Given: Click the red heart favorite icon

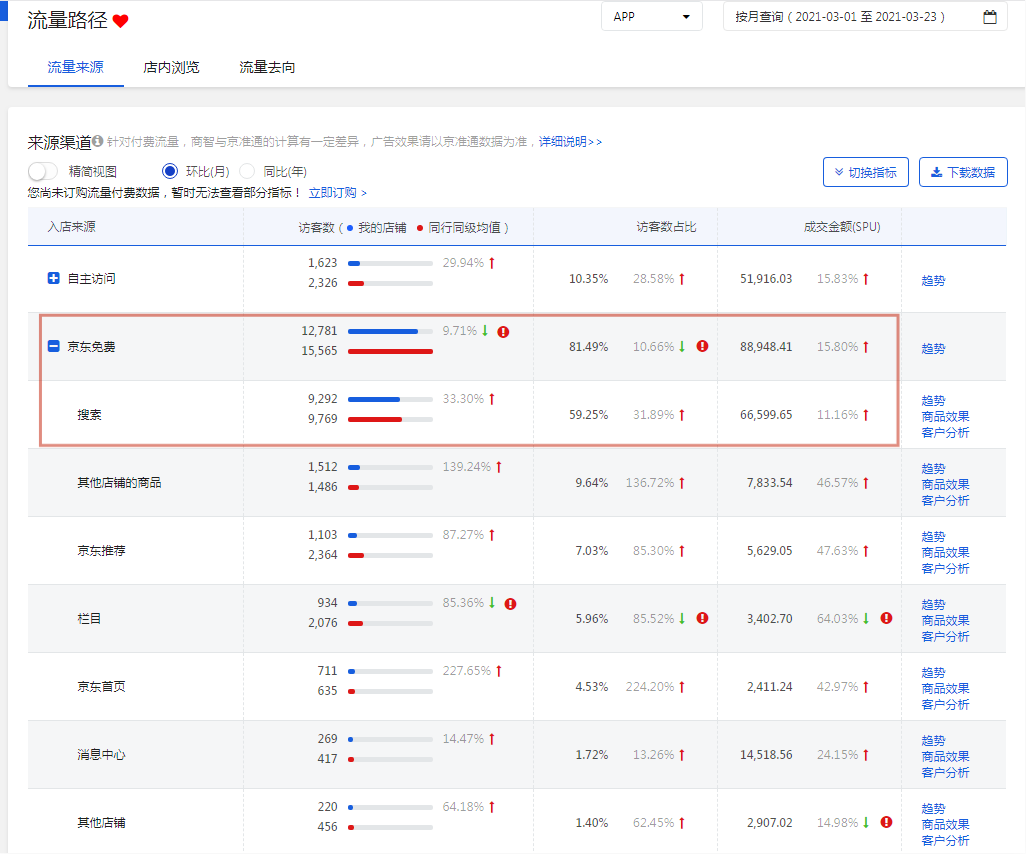Looking at the screenshot, I should [x=120, y=21].
